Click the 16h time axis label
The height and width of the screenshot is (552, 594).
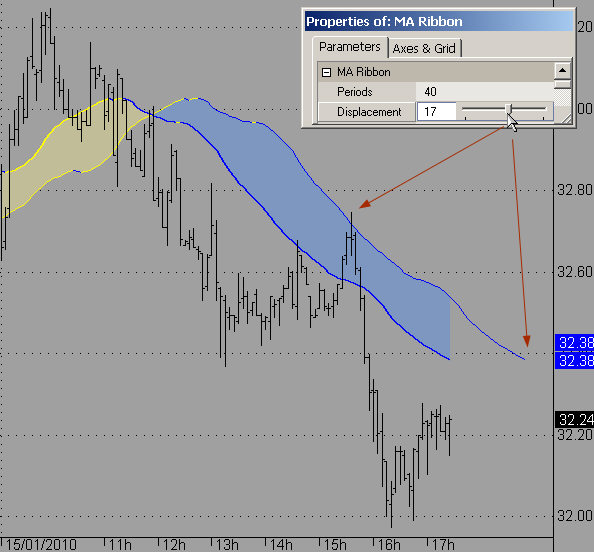tap(389, 545)
